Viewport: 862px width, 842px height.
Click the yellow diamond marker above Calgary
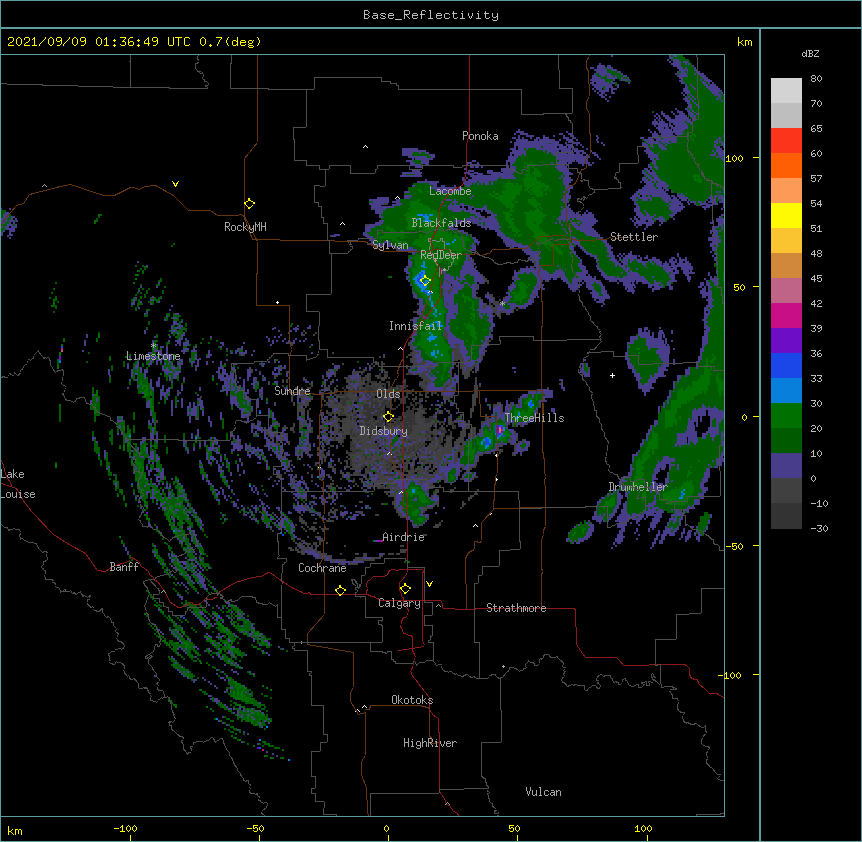tap(405, 589)
